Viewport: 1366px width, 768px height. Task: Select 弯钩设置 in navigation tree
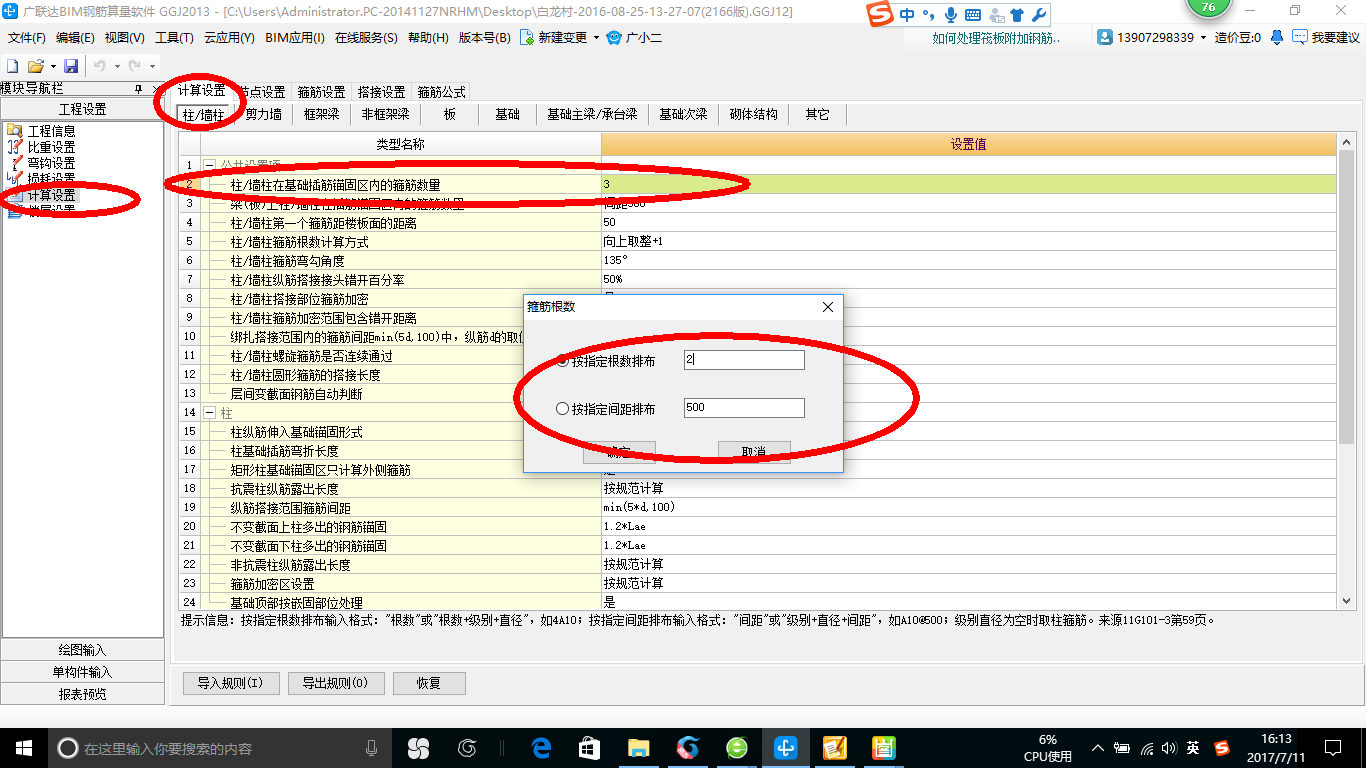[x=51, y=163]
